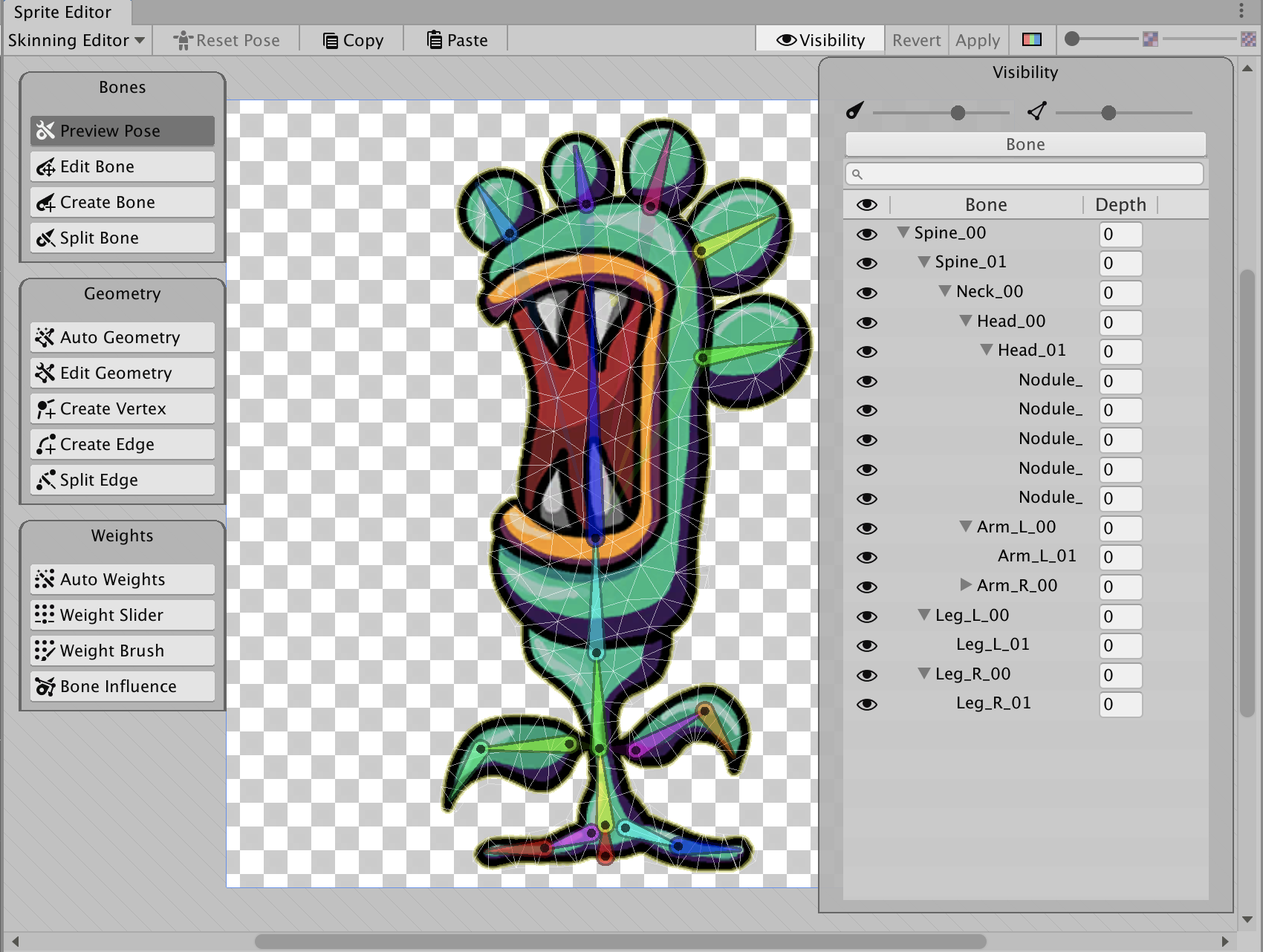
Task: Toggle visibility of the Arm_L_01 bone
Action: tap(866, 557)
